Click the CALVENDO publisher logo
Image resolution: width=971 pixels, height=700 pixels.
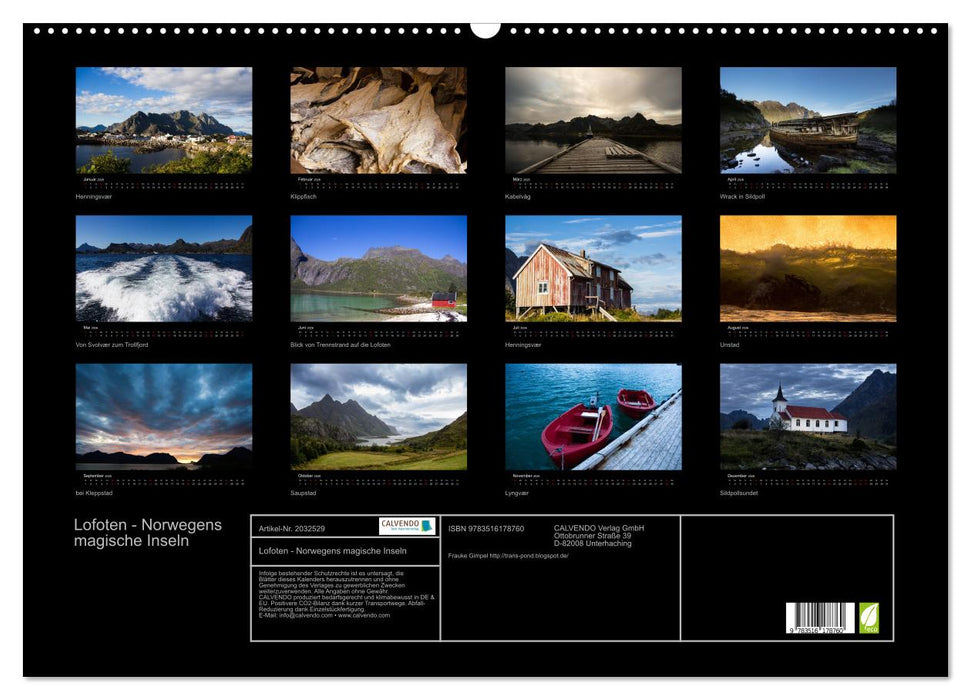pyautogui.click(x=398, y=527)
